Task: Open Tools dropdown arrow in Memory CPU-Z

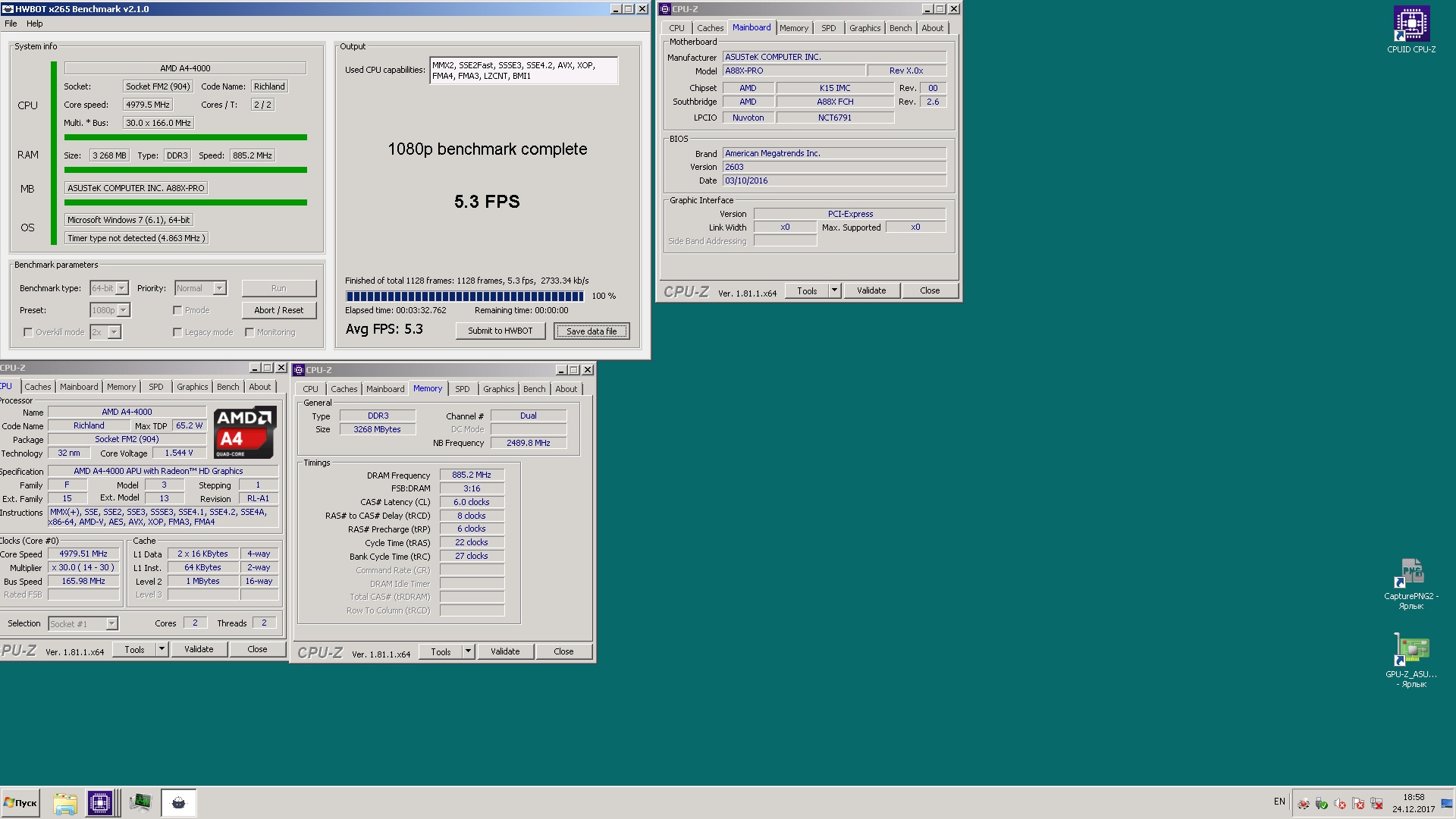Action: [x=468, y=651]
